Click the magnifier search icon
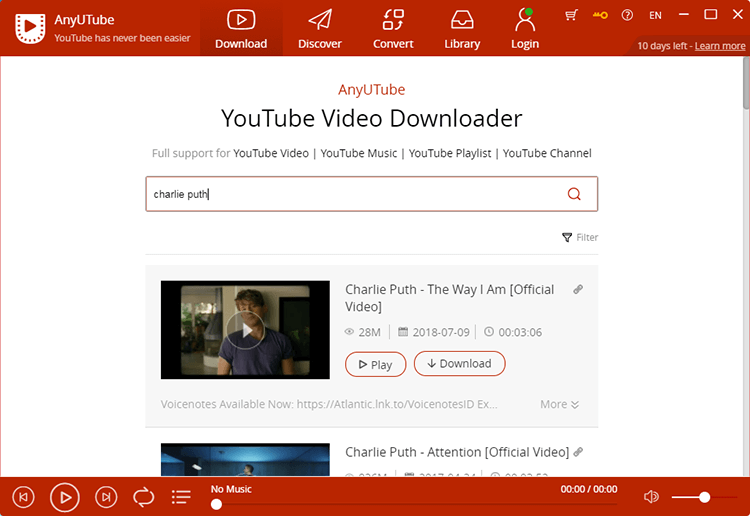This screenshot has width=750, height=516. [x=574, y=194]
